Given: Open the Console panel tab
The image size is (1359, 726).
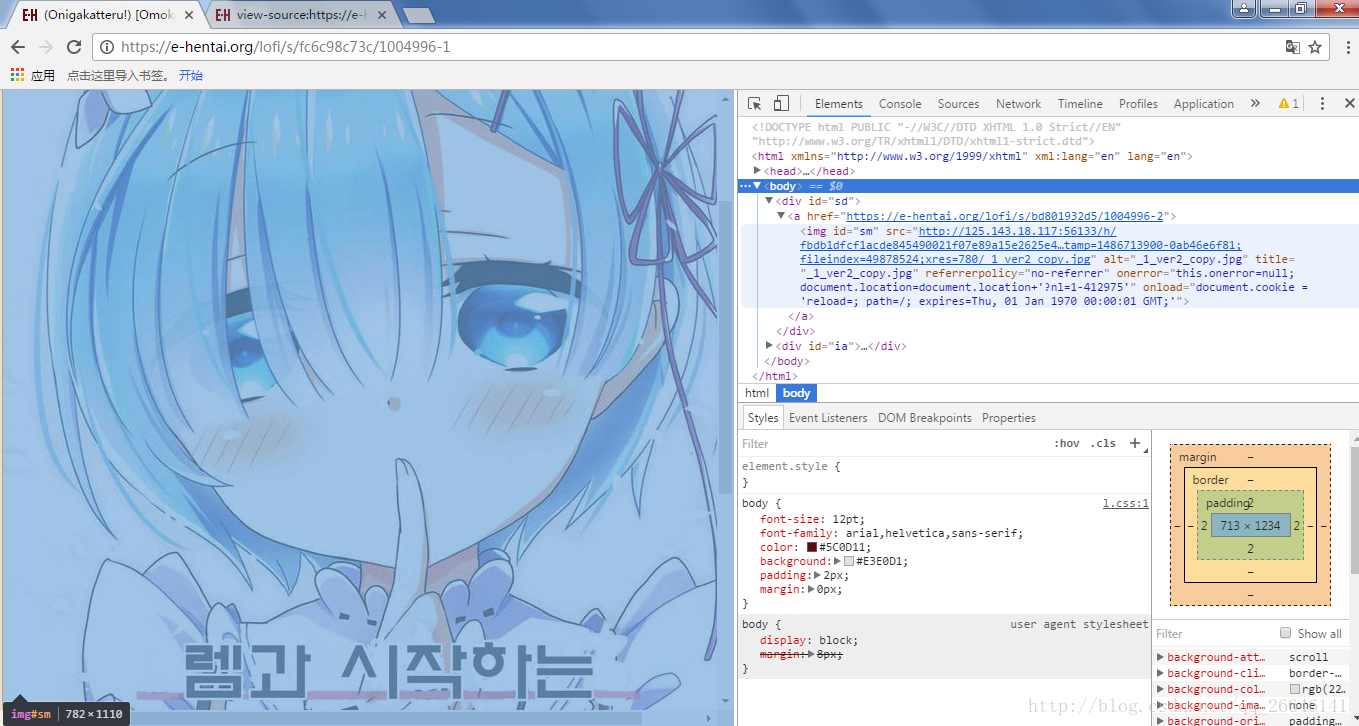Looking at the screenshot, I should [900, 103].
